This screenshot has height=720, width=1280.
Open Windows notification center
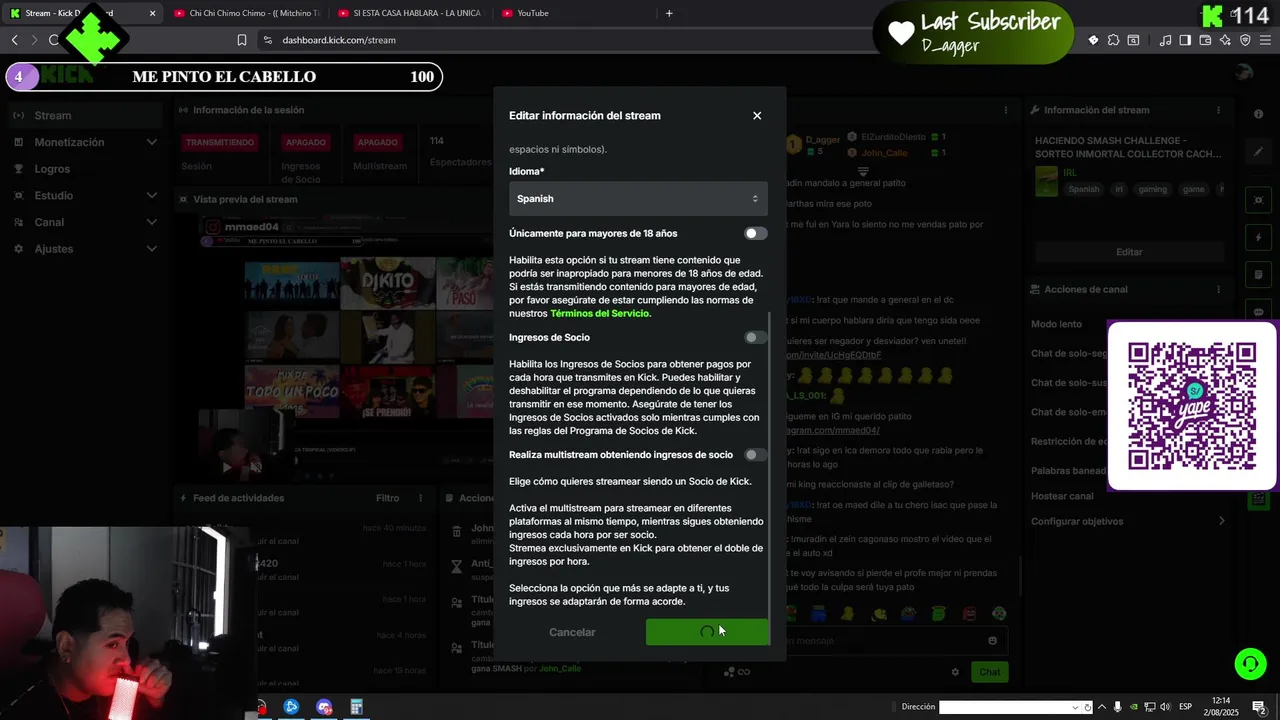coord(1260,707)
